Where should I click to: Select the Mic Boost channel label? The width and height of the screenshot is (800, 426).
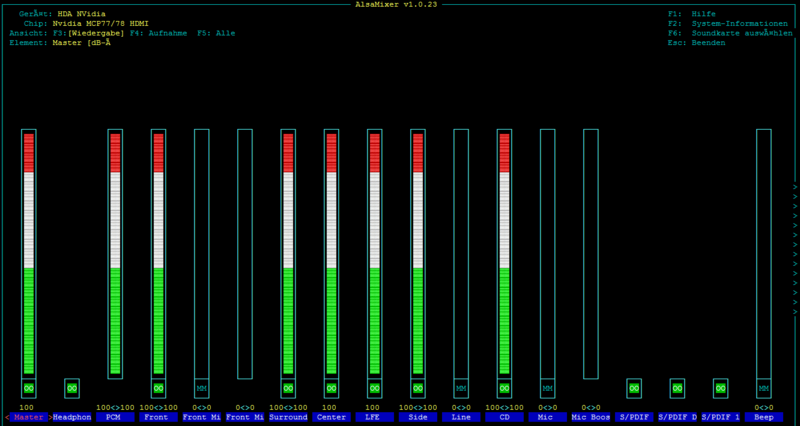point(590,417)
